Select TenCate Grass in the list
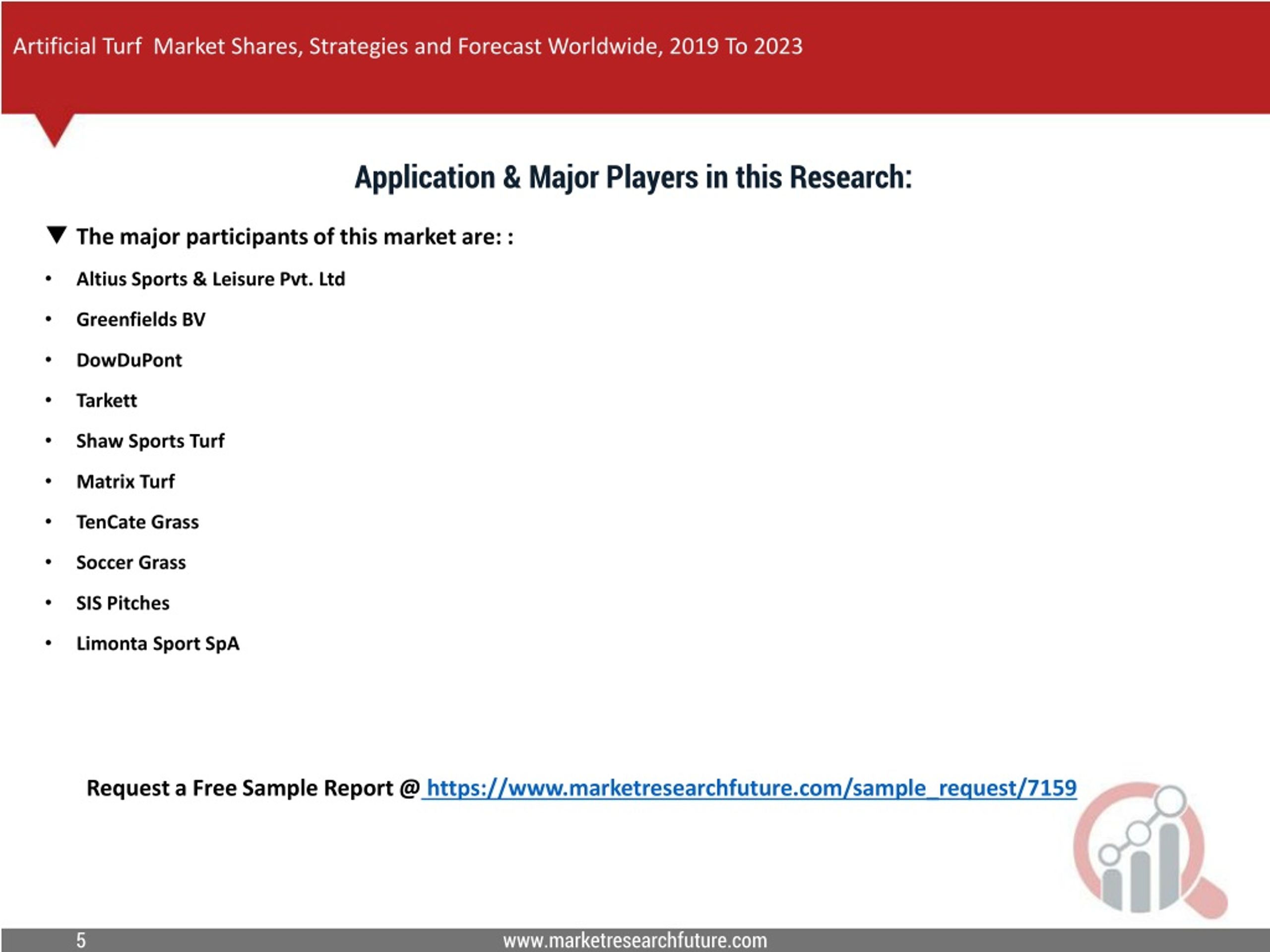Viewport: 1270px width, 952px height. (x=138, y=522)
